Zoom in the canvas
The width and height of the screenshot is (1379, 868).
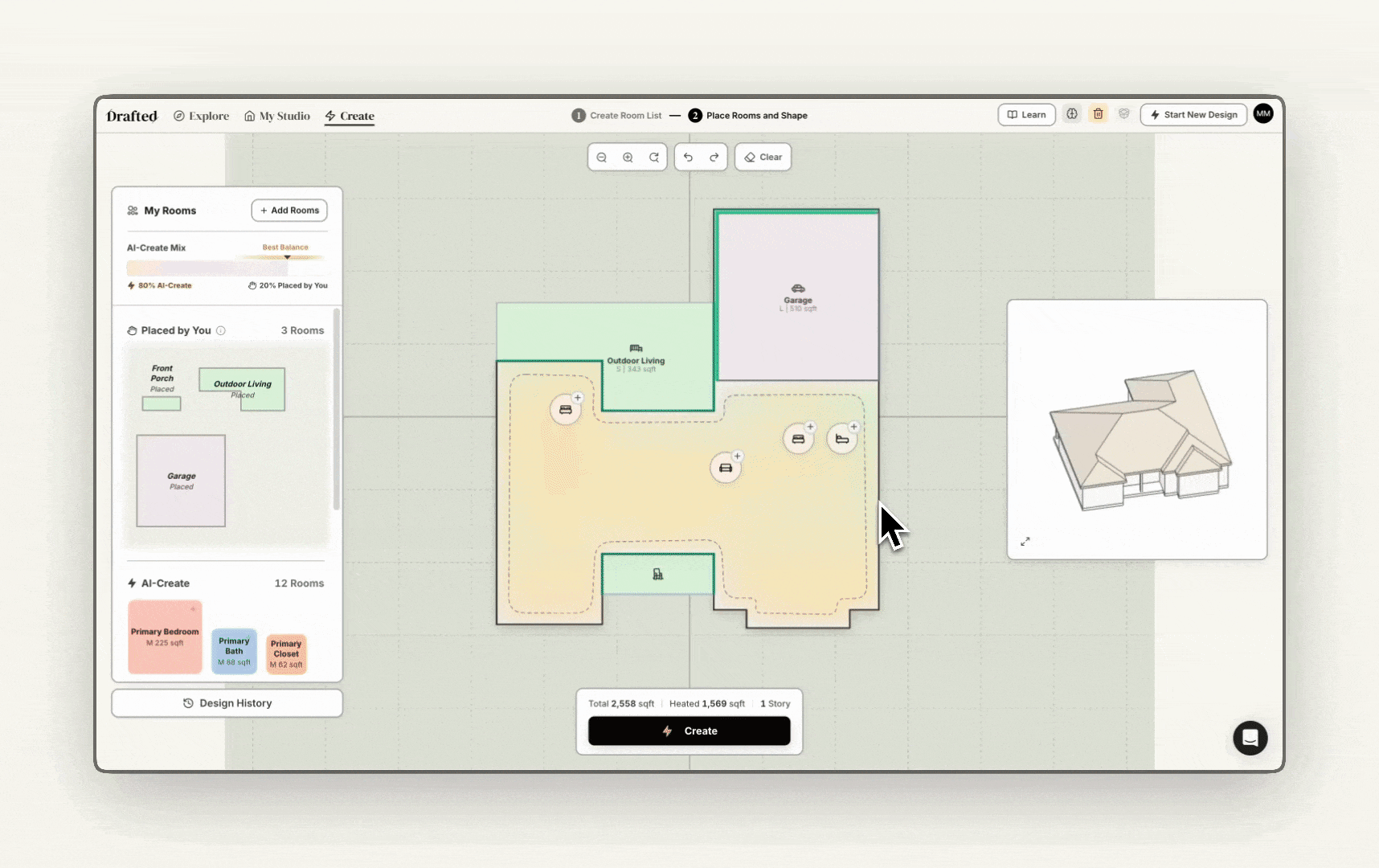[628, 158]
